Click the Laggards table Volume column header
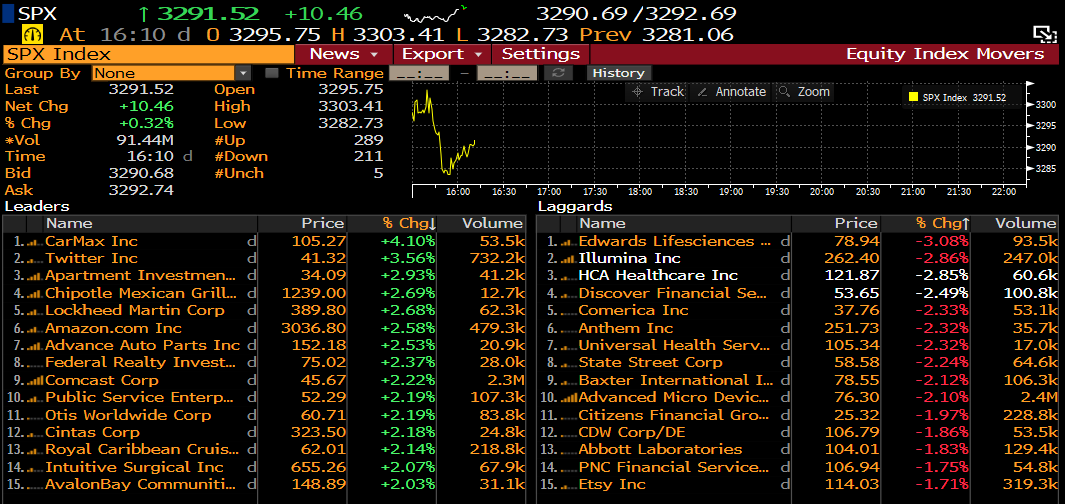Screen dimensions: 1065x504 pos(1016,223)
